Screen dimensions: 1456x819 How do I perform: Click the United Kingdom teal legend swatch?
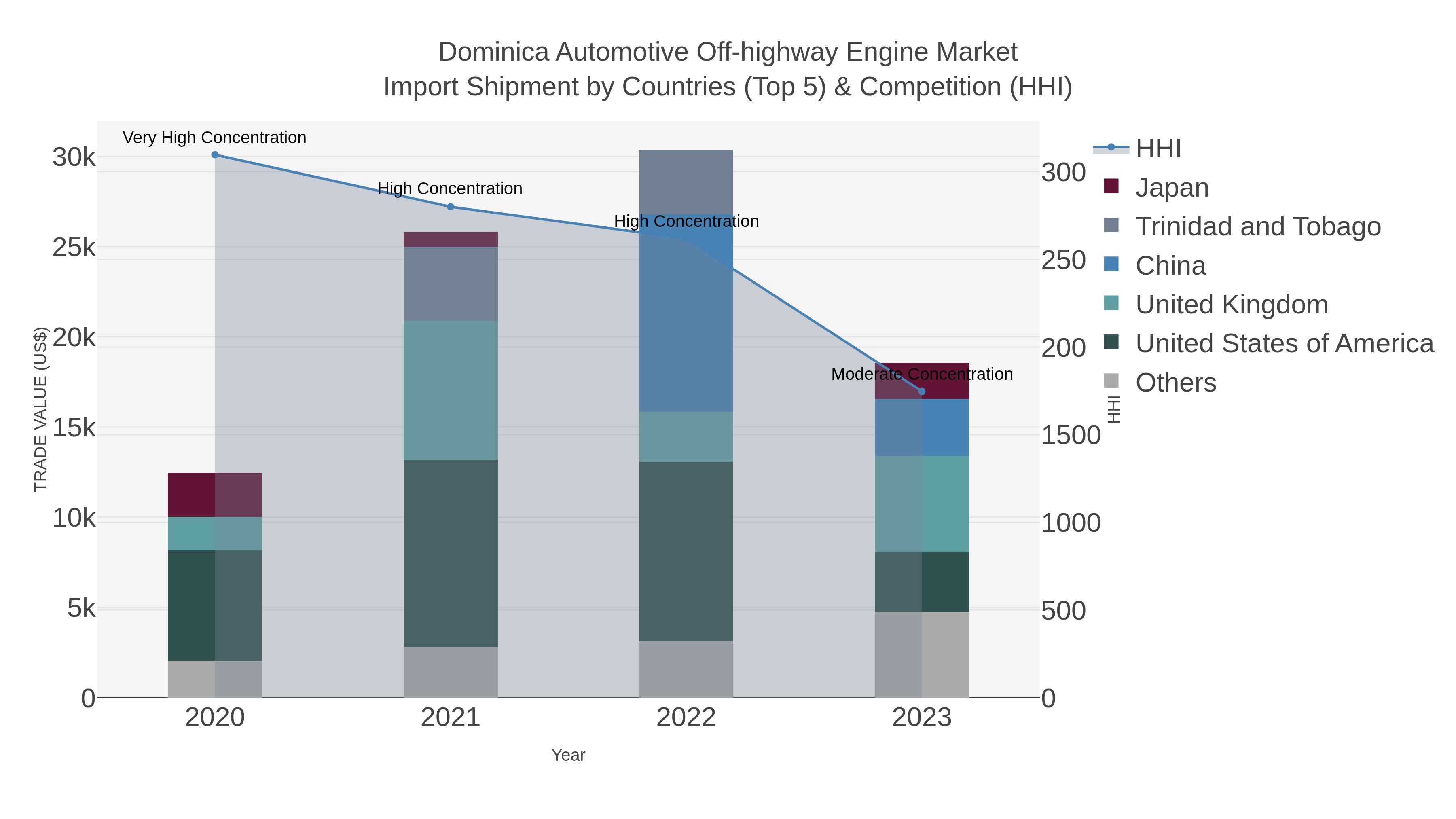pyautogui.click(x=1111, y=303)
